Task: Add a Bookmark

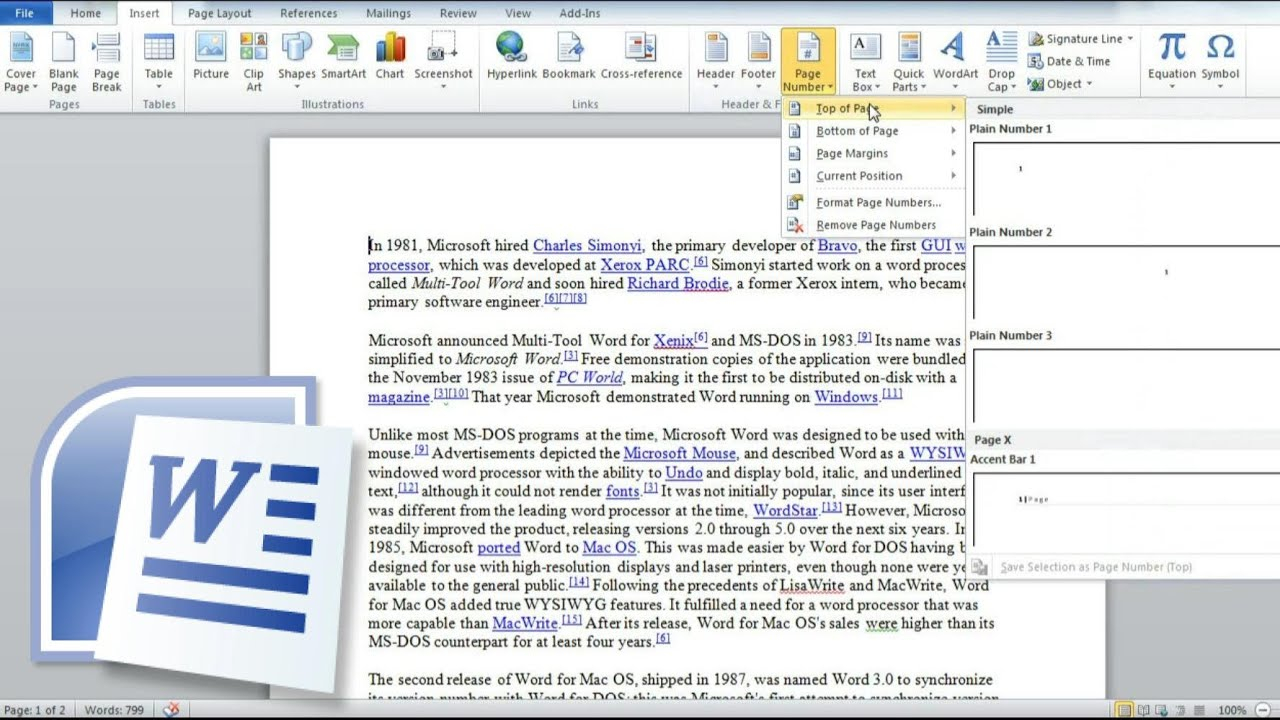Action: coord(569,57)
